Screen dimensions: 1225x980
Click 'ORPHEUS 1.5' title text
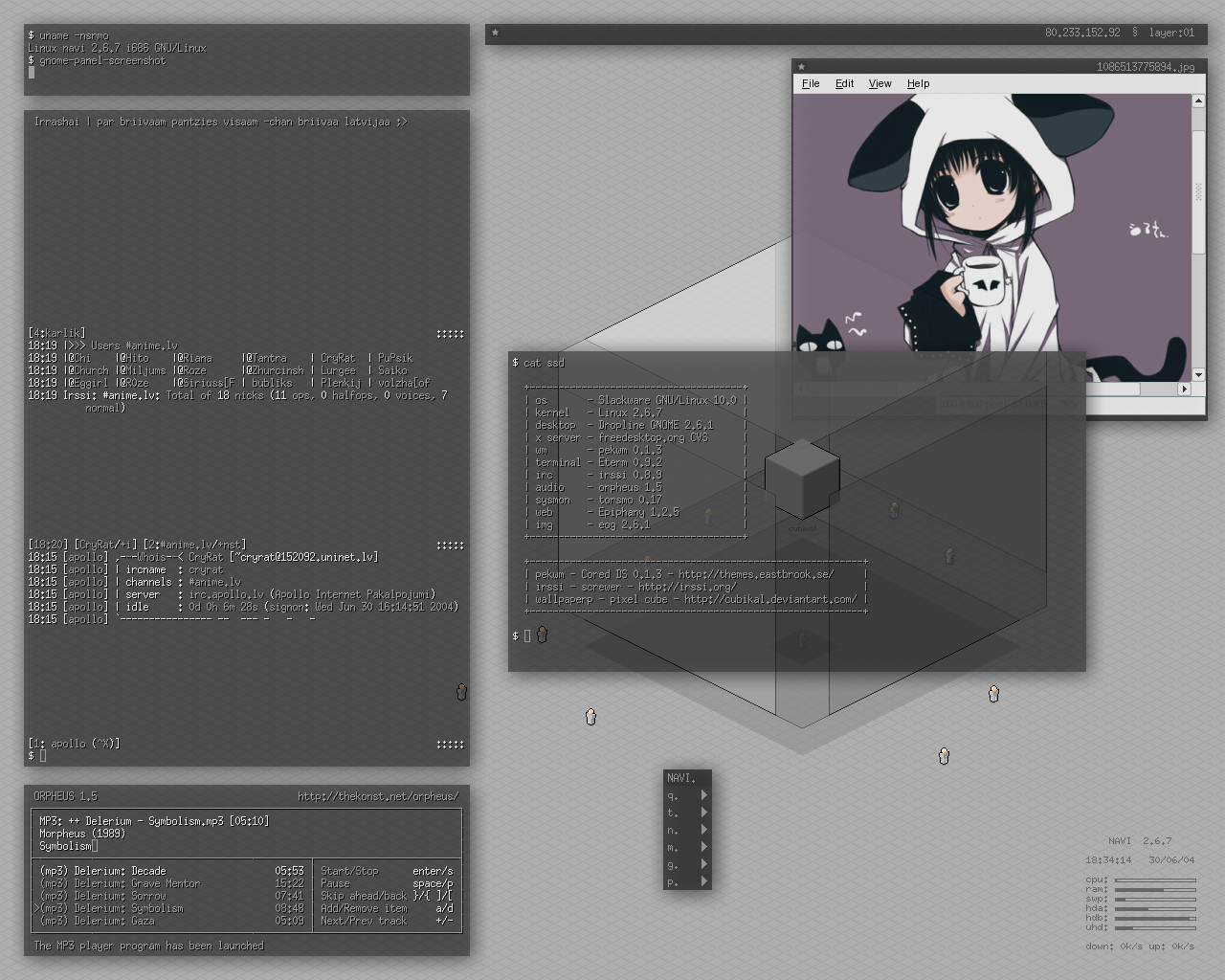65,796
